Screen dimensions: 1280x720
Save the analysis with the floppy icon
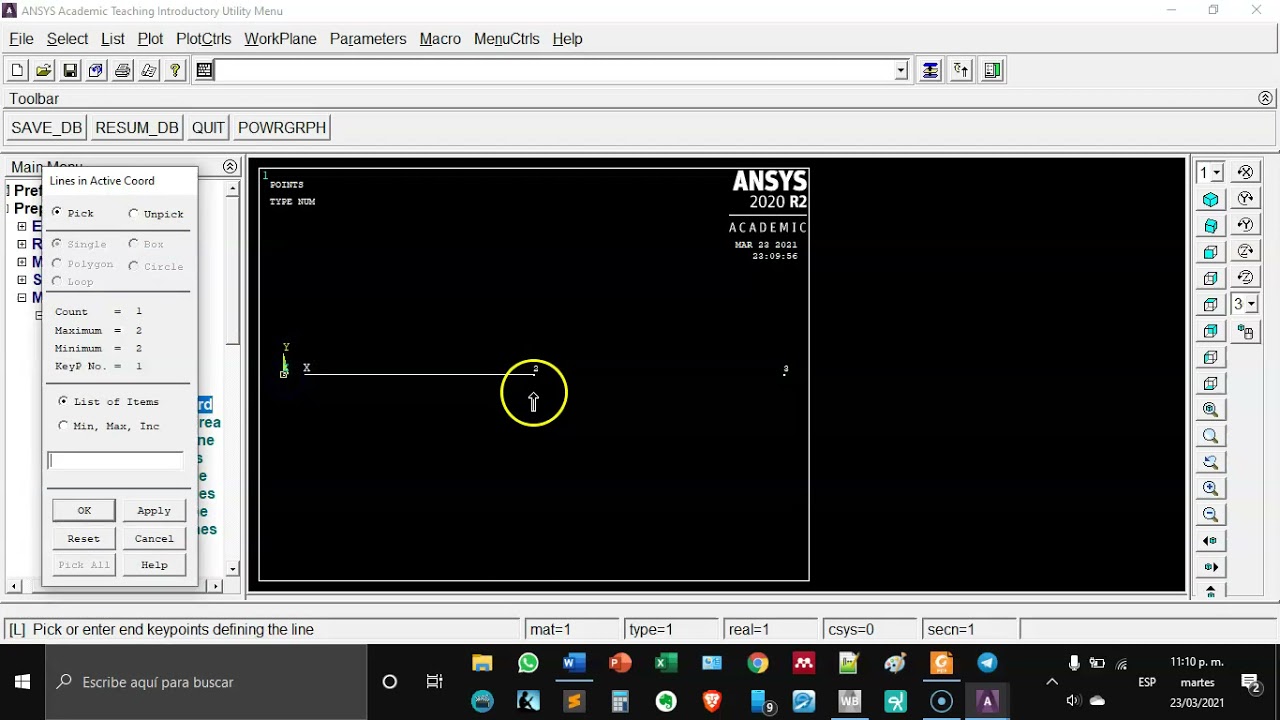[70, 70]
